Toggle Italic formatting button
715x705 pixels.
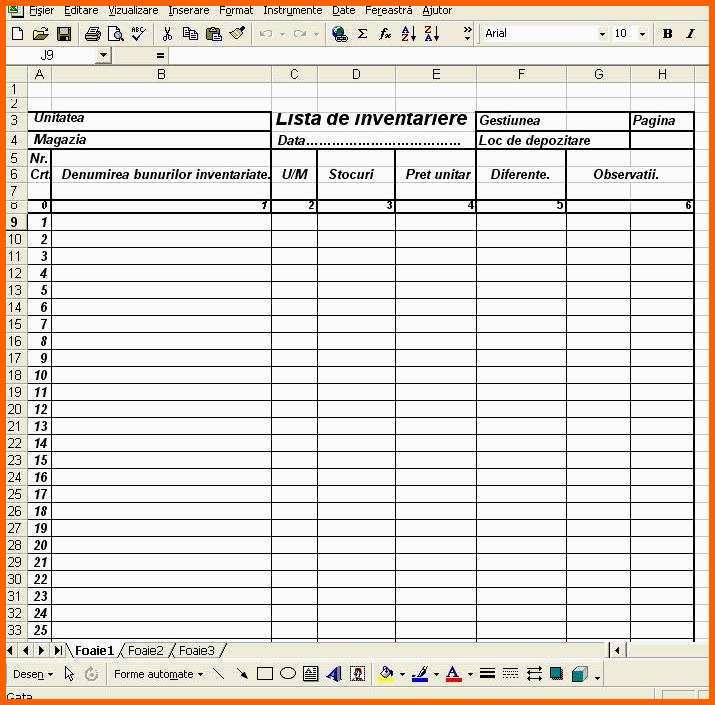pyautogui.click(x=690, y=33)
